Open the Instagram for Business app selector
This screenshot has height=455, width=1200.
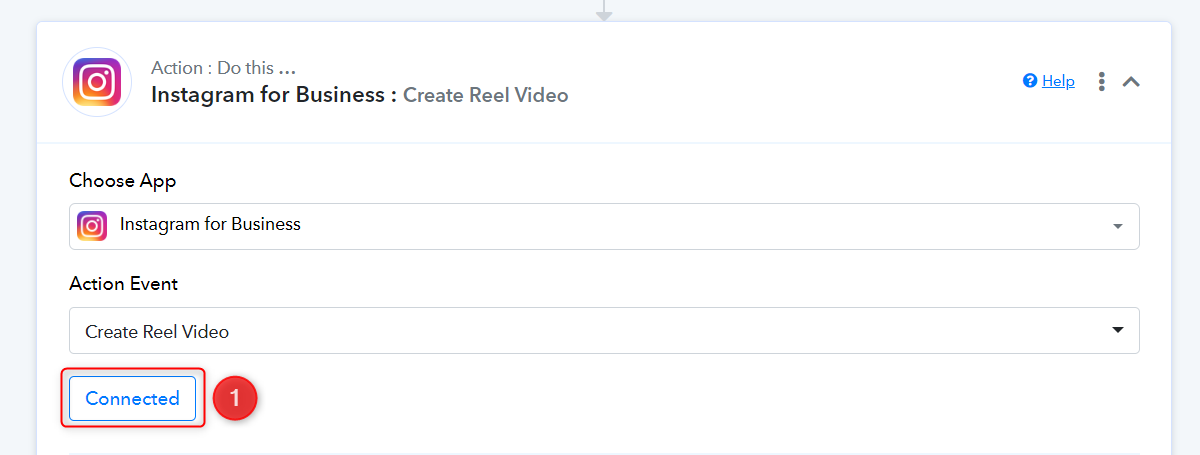coord(600,227)
